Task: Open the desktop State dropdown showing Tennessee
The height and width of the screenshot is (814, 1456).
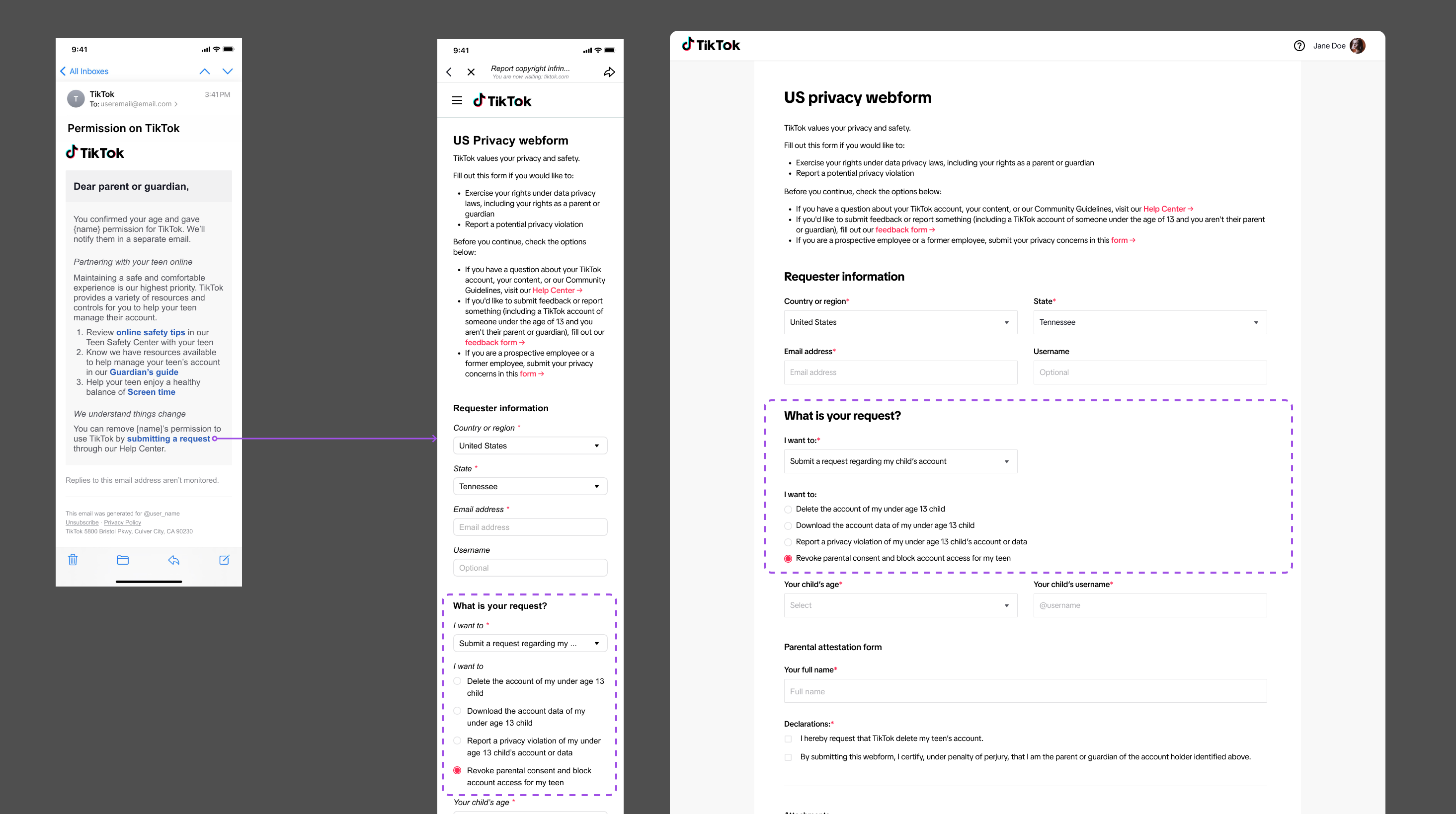Action: click(x=1150, y=322)
